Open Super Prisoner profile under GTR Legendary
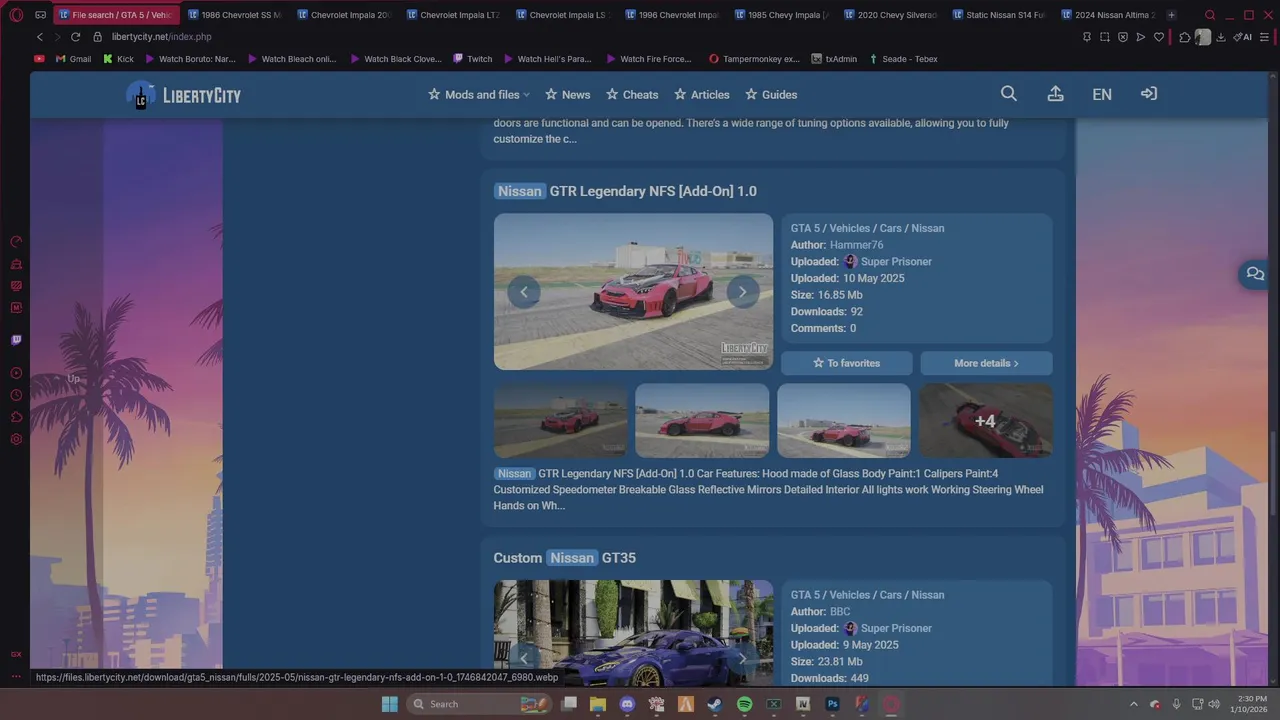The image size is (1280, 720). pos(896,262)
